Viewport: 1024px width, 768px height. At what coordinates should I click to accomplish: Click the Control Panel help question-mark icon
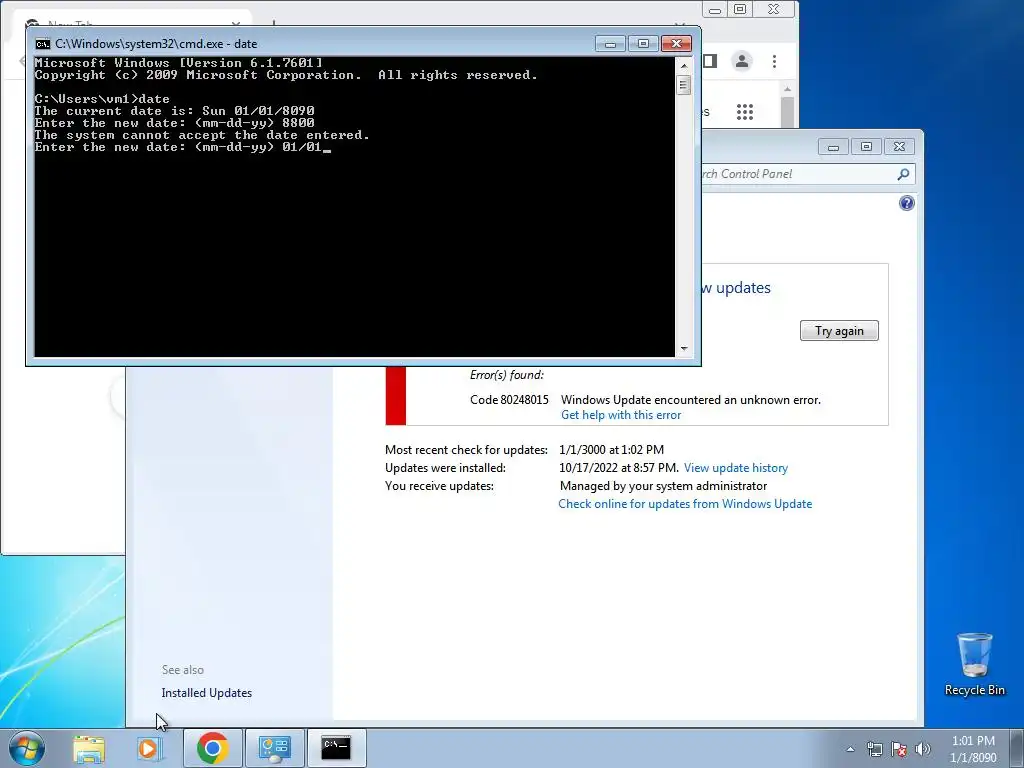coord(906,203)
